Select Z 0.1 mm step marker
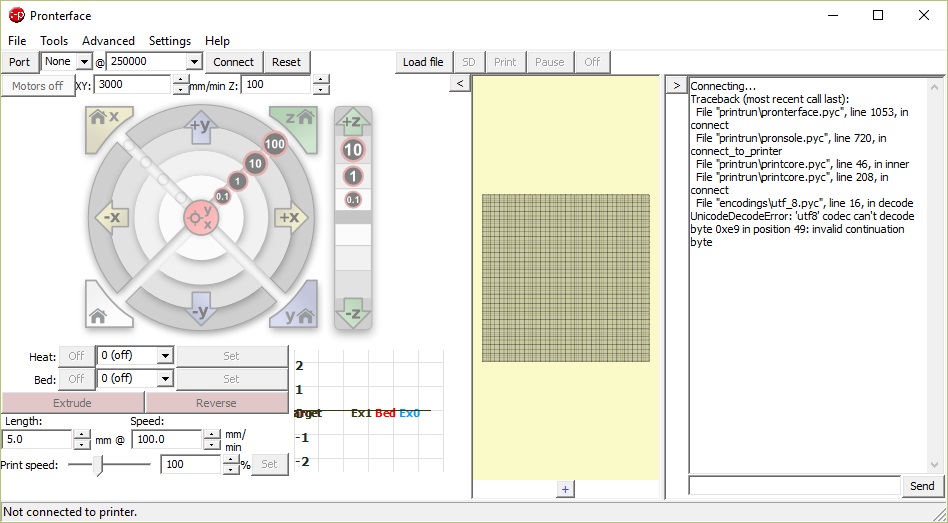 (x=353, y=199)
